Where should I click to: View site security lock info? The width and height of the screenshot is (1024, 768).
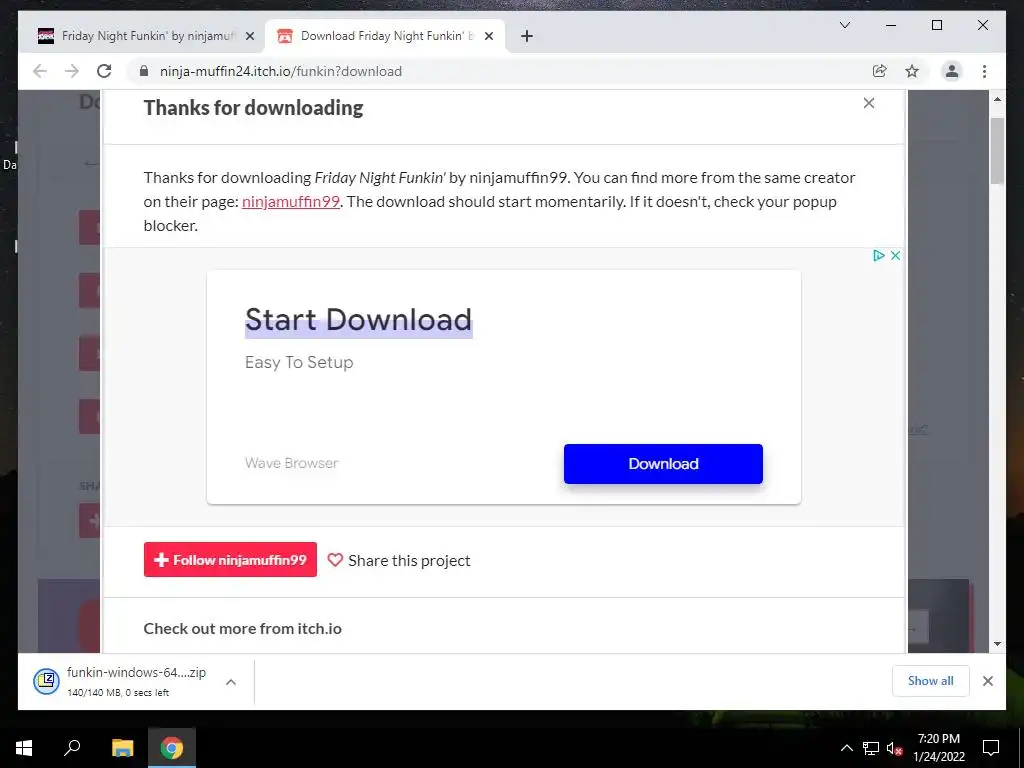(x=144, y=71)
